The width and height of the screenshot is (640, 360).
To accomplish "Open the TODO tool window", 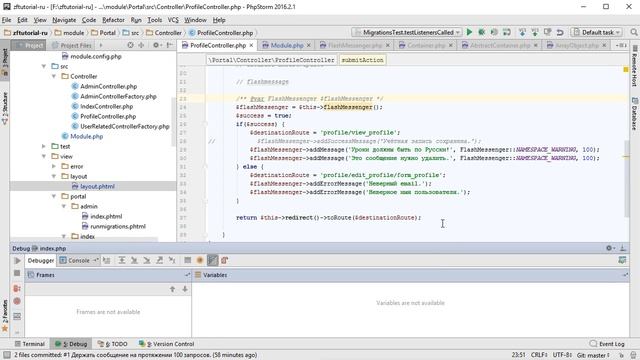I will click(x=113, y=344).
